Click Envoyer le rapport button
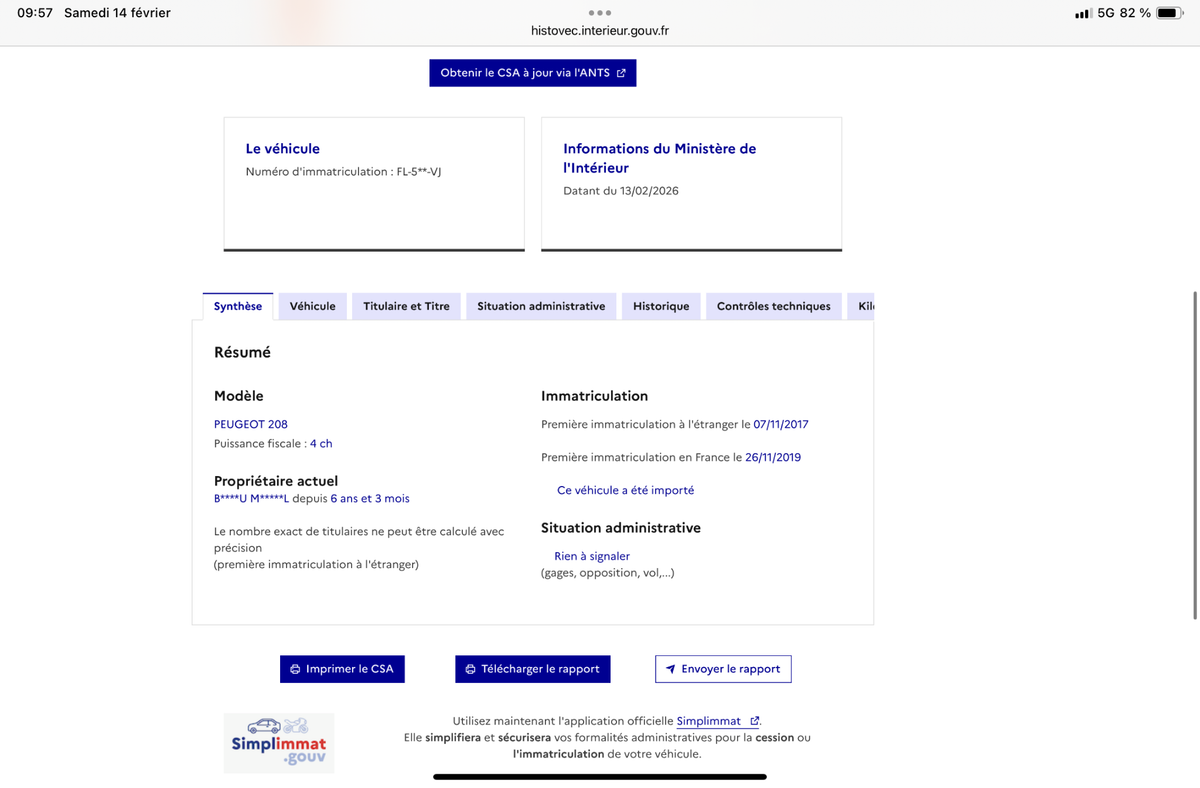The width and height of the screenshot is (1200, 788). coord(723,669)
